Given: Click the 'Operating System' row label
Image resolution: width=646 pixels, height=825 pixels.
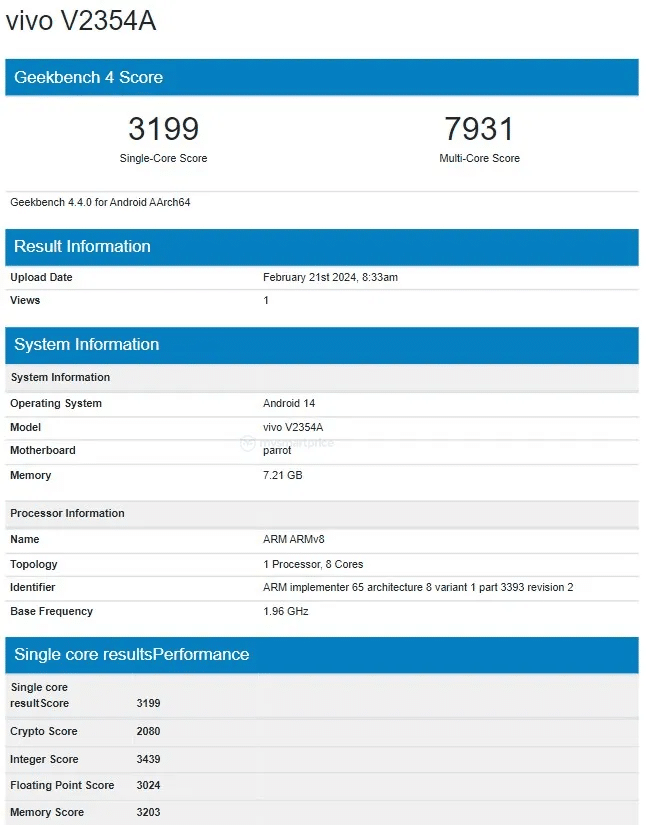Looking at the screenshot, I should (x=56, y=404).
